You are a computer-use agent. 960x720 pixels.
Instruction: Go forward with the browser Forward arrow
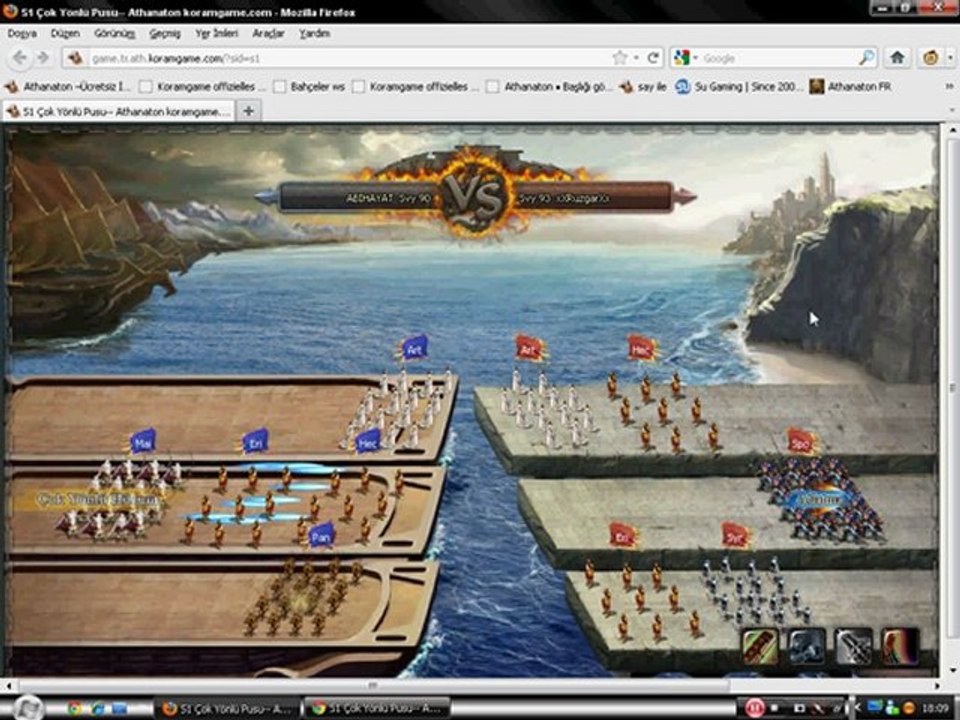click(x=43, y=58)
